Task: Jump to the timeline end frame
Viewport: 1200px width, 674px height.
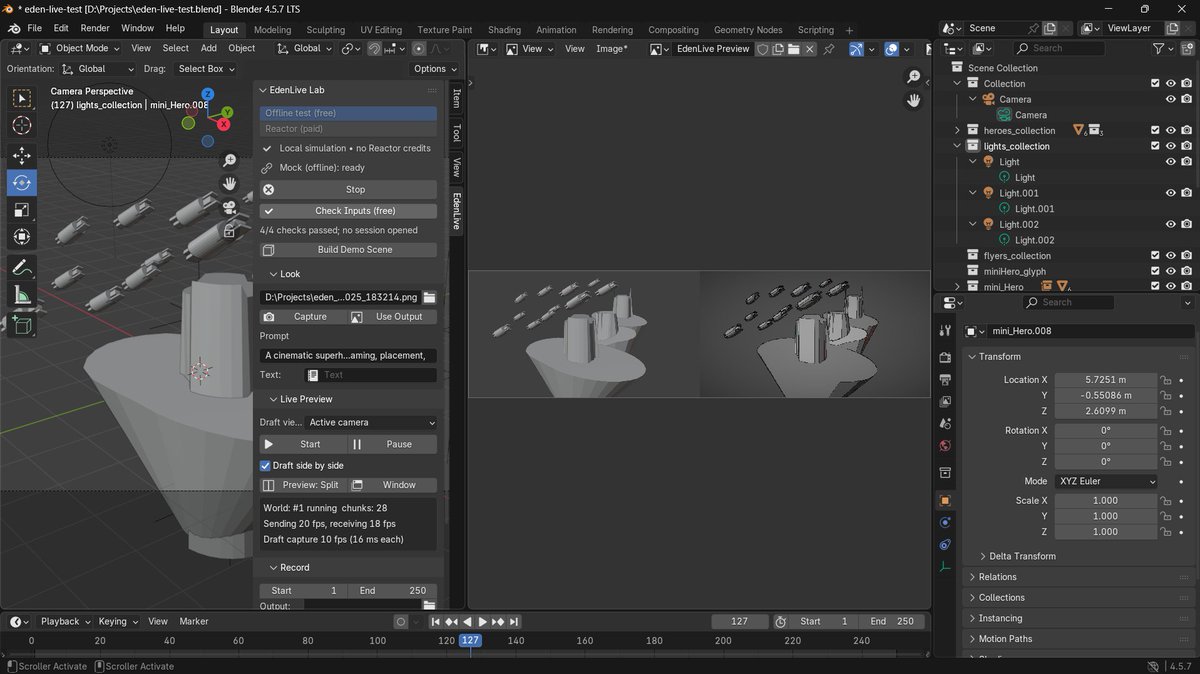Action: tap(513, 622)
